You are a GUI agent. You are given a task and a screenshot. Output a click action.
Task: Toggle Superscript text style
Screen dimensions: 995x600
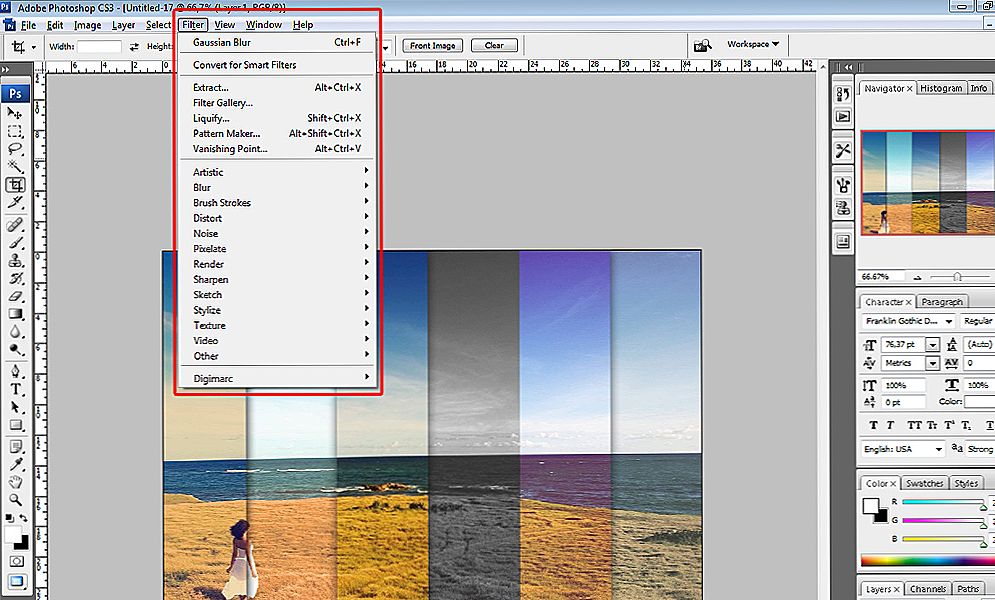tap(949, 425)
